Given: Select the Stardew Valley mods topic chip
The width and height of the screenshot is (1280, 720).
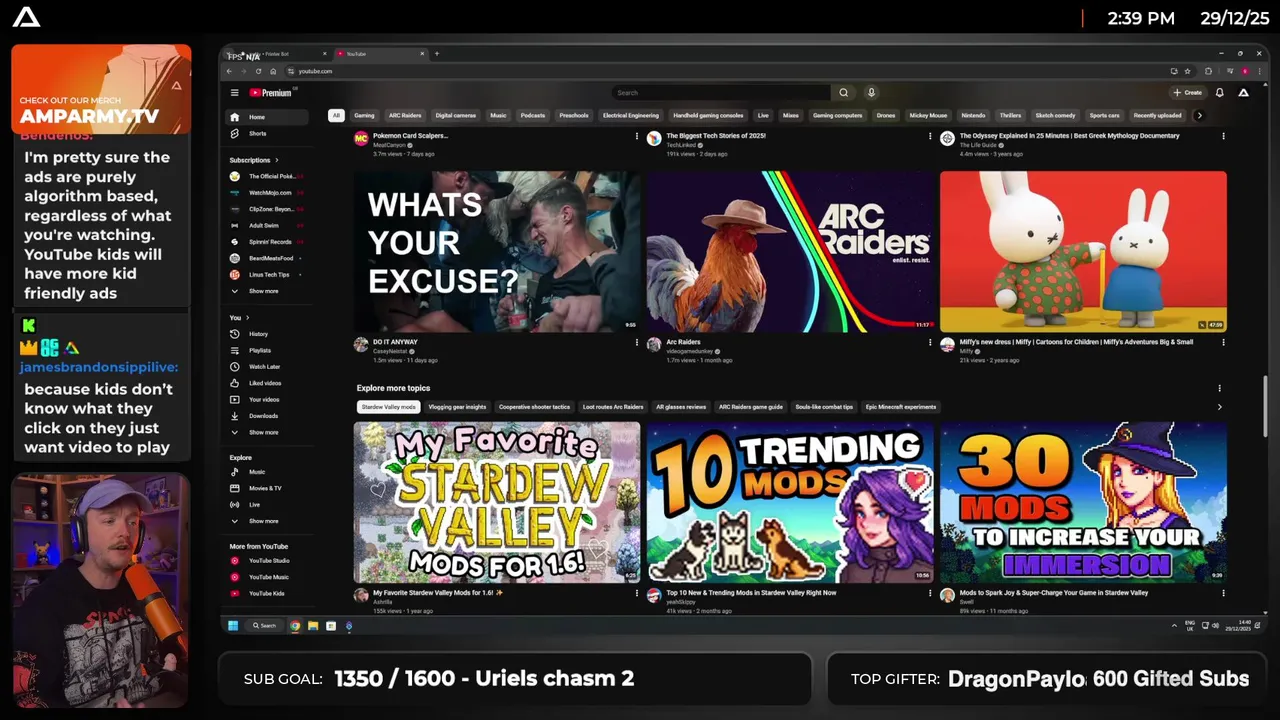Looking at the screenshot, I should [388, 407].
